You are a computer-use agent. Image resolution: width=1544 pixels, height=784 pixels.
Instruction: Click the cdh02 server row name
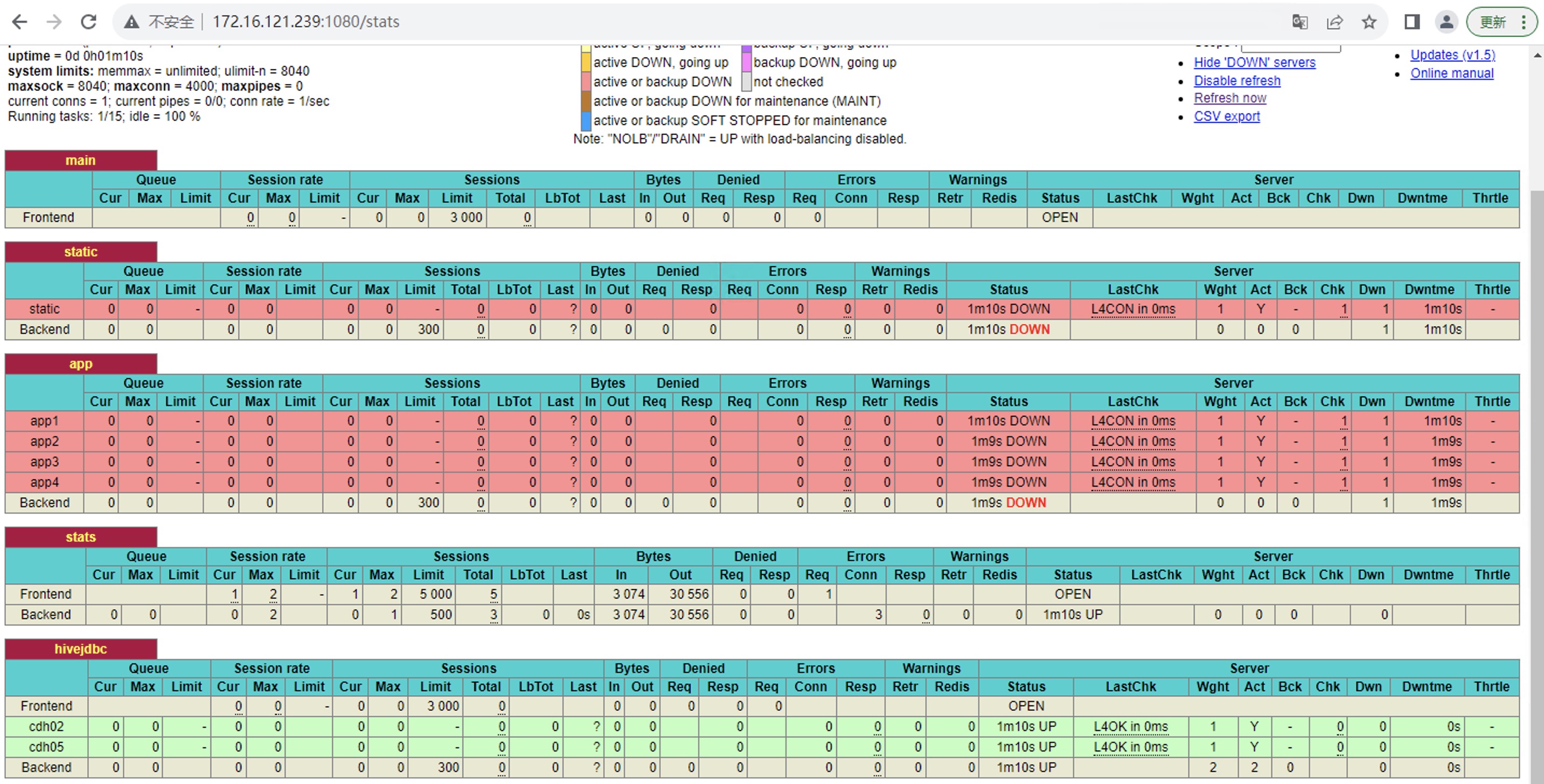[x=46, y=726]
